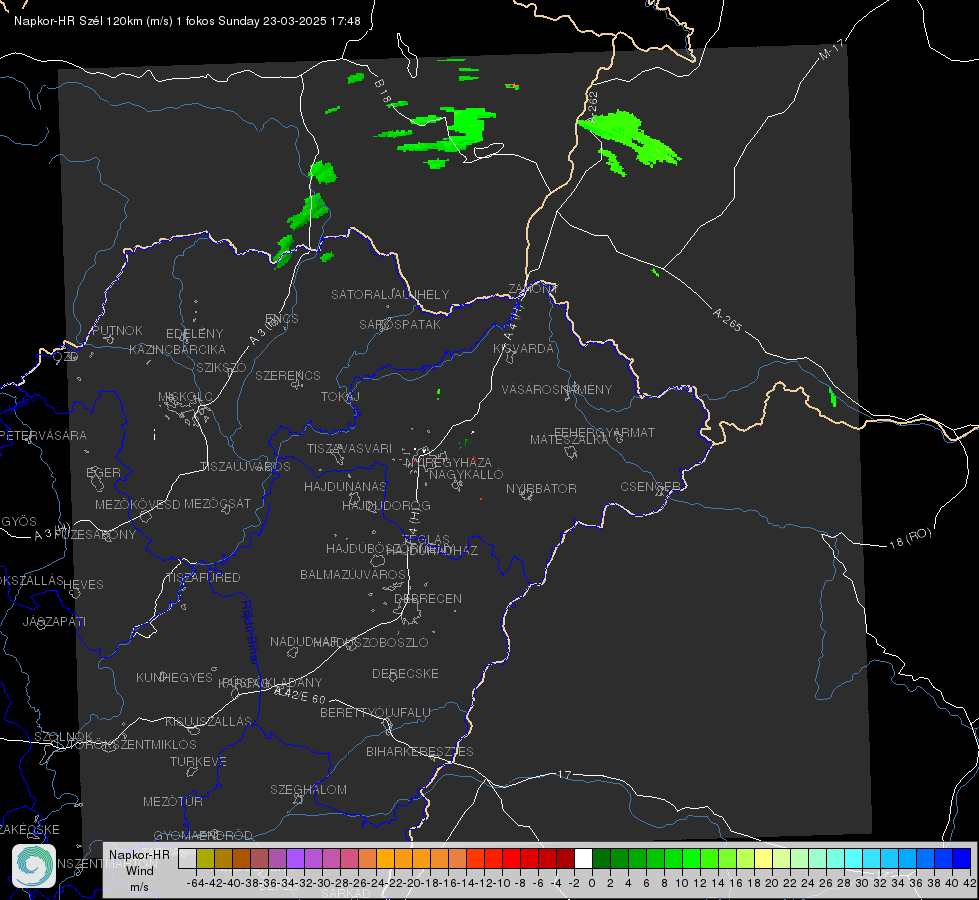Click the KISVARDA town label
This screenshot has width=979, height=900.
point(523,349)
